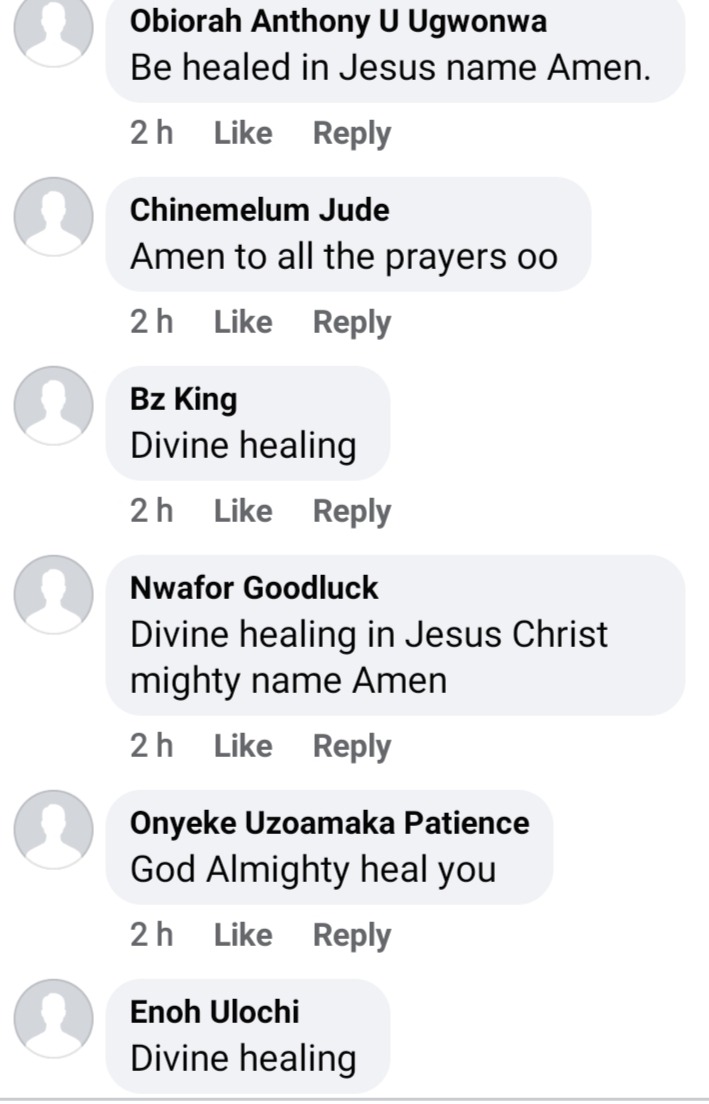Image resolution: width=709 pixels, height=1104 pixels.
Task: Open Nwafor Goodluck's profile avatar
Action: click(54, 594)
